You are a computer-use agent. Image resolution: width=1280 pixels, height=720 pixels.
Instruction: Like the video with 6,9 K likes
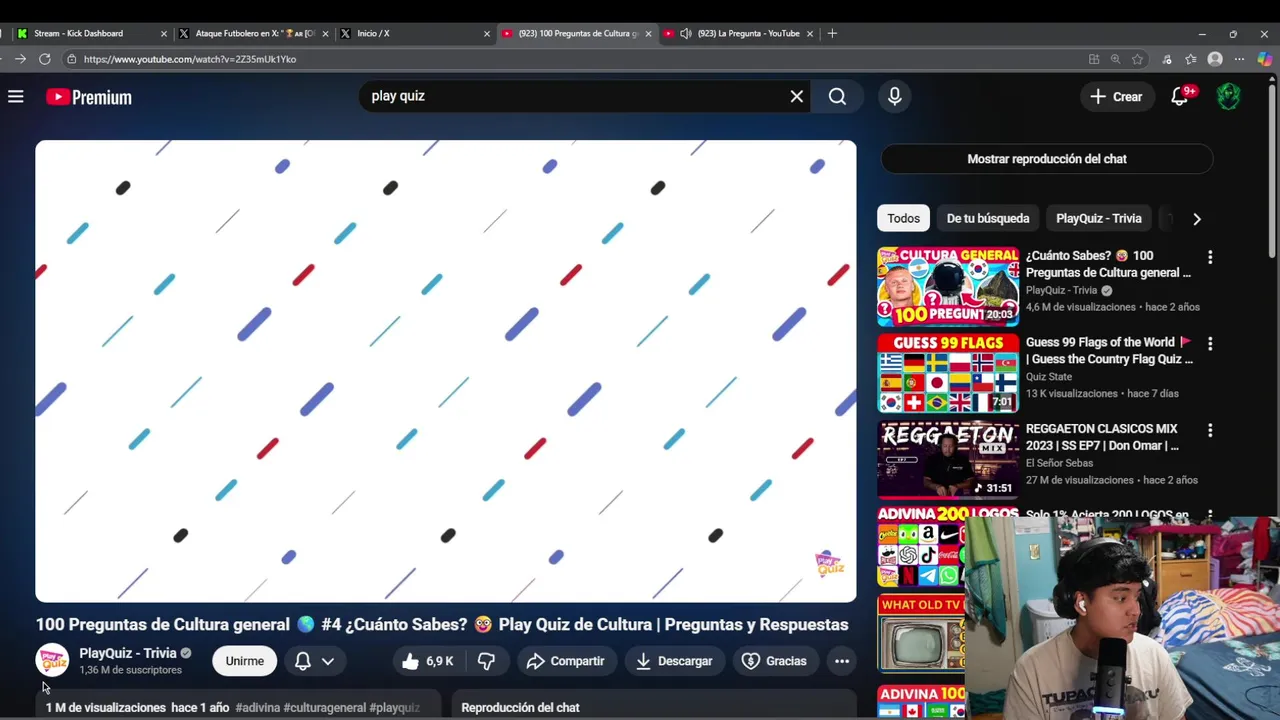427,661
